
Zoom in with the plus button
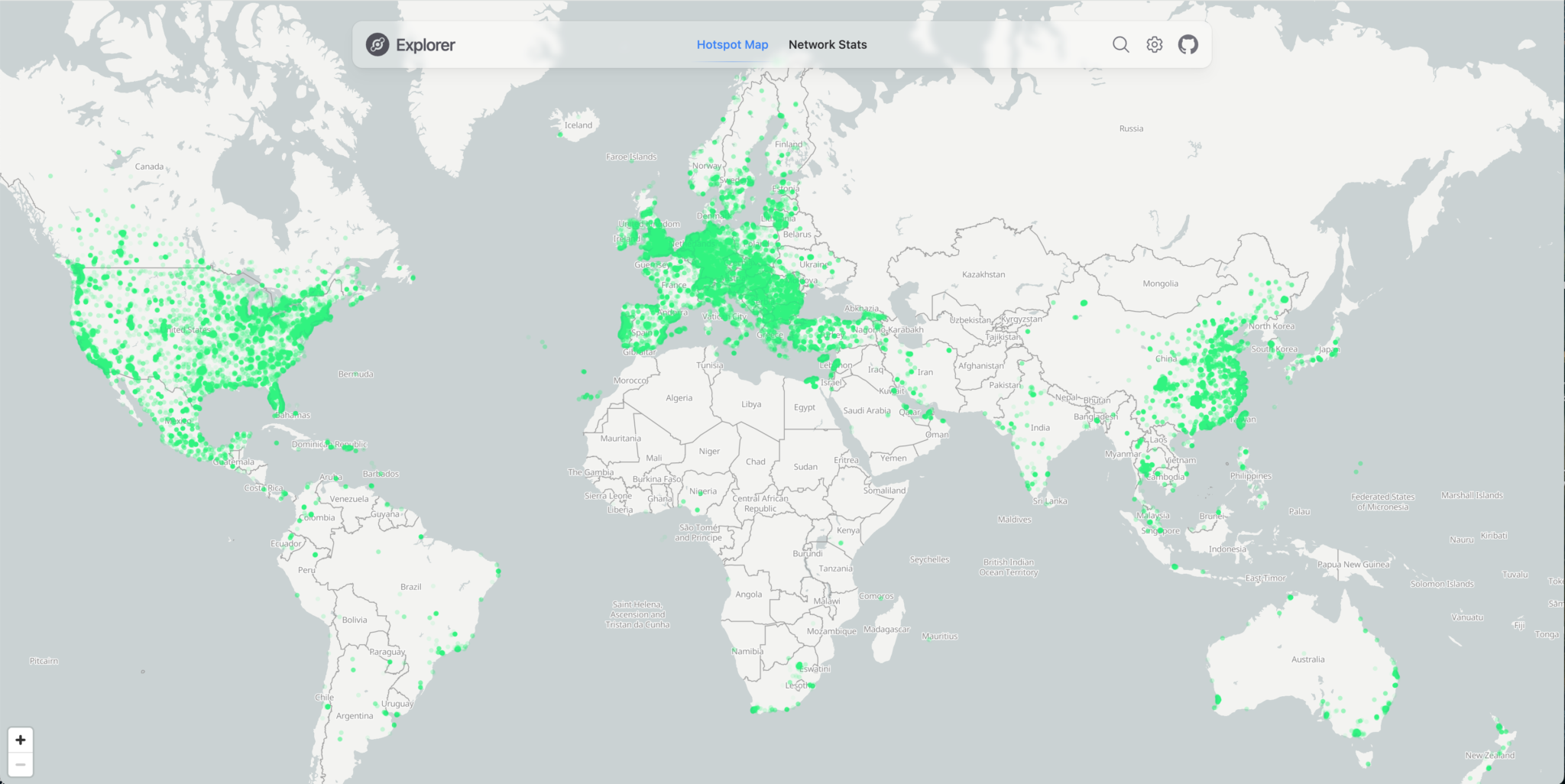(x=21, y=740)
